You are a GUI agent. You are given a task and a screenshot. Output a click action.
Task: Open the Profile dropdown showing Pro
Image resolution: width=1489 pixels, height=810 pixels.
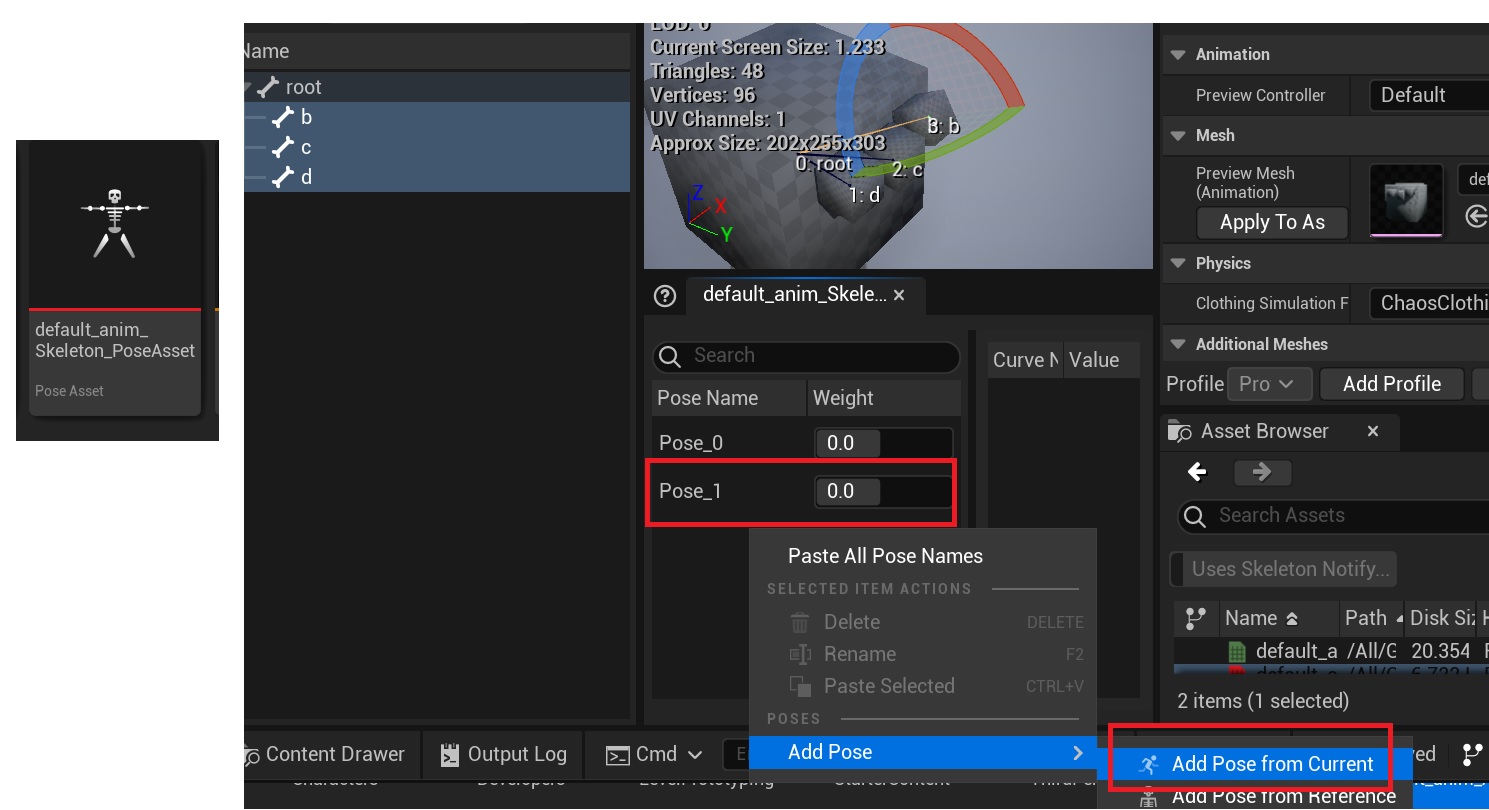coord(1269,384)
